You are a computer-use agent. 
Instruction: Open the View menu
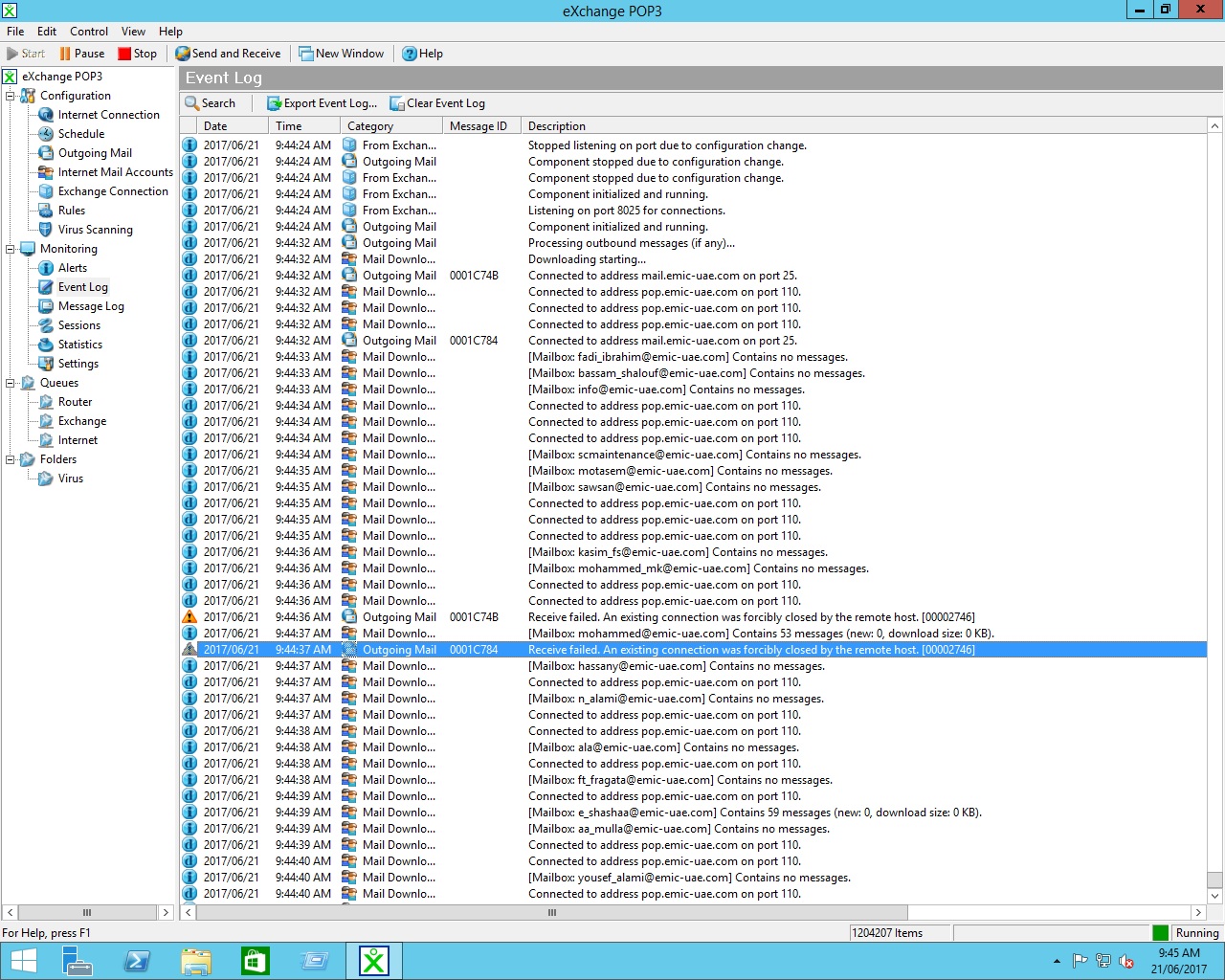coord(133,32)
